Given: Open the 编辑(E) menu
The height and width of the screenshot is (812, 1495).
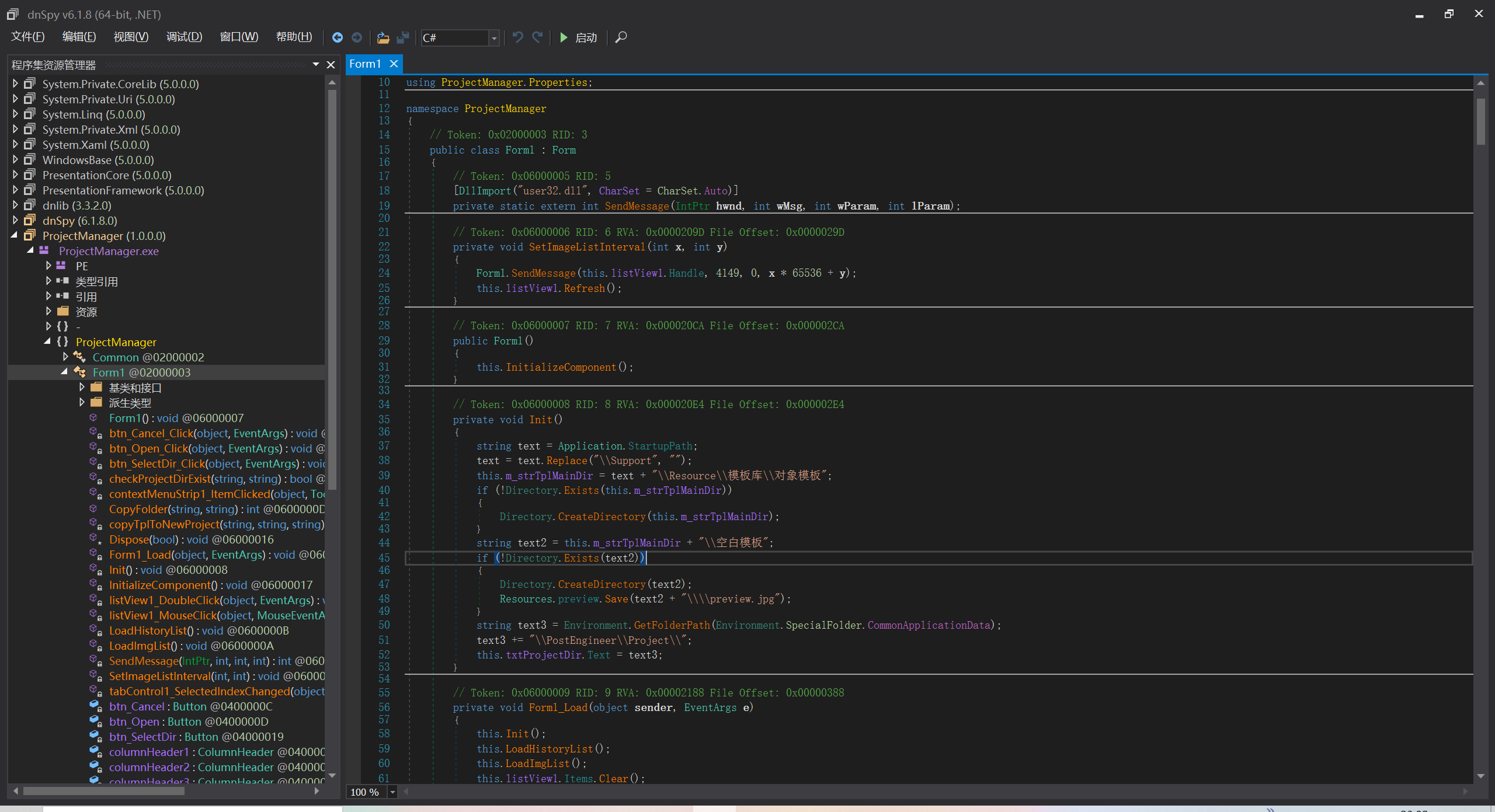Looking at the screenshot, I should [79, 37].
